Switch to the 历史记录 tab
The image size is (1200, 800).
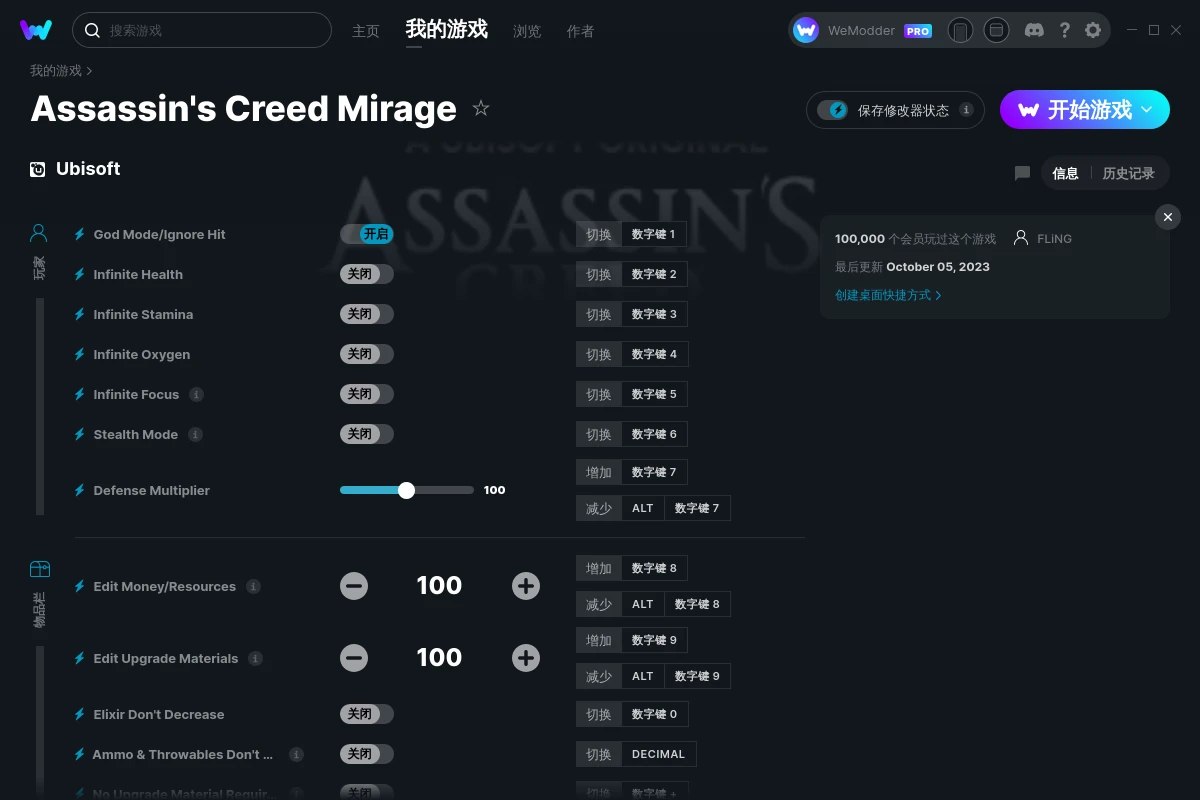coord(1128,173)
